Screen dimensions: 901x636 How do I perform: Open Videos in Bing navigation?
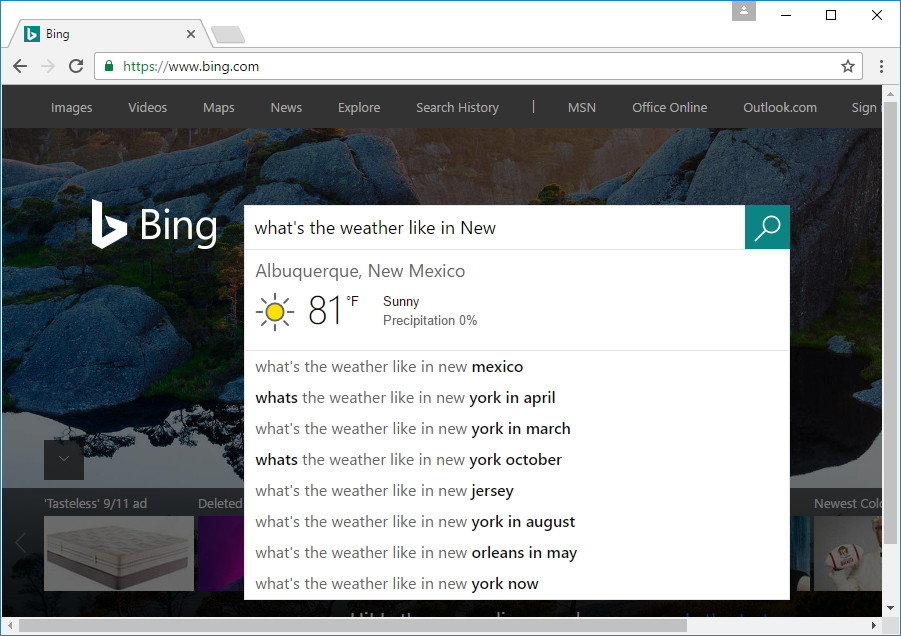click(148, 107)
